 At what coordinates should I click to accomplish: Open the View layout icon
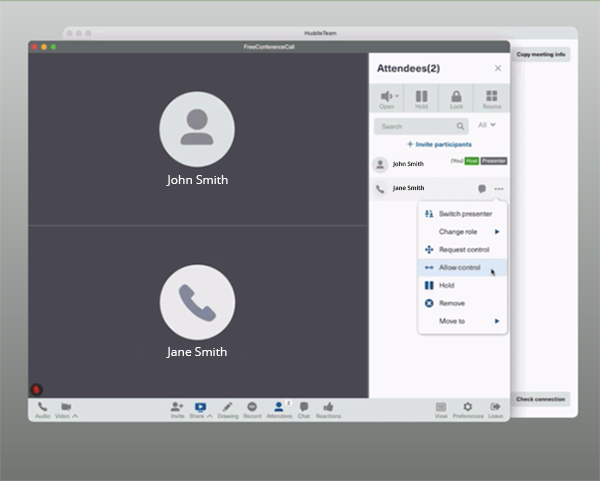(x=441, y=407)
